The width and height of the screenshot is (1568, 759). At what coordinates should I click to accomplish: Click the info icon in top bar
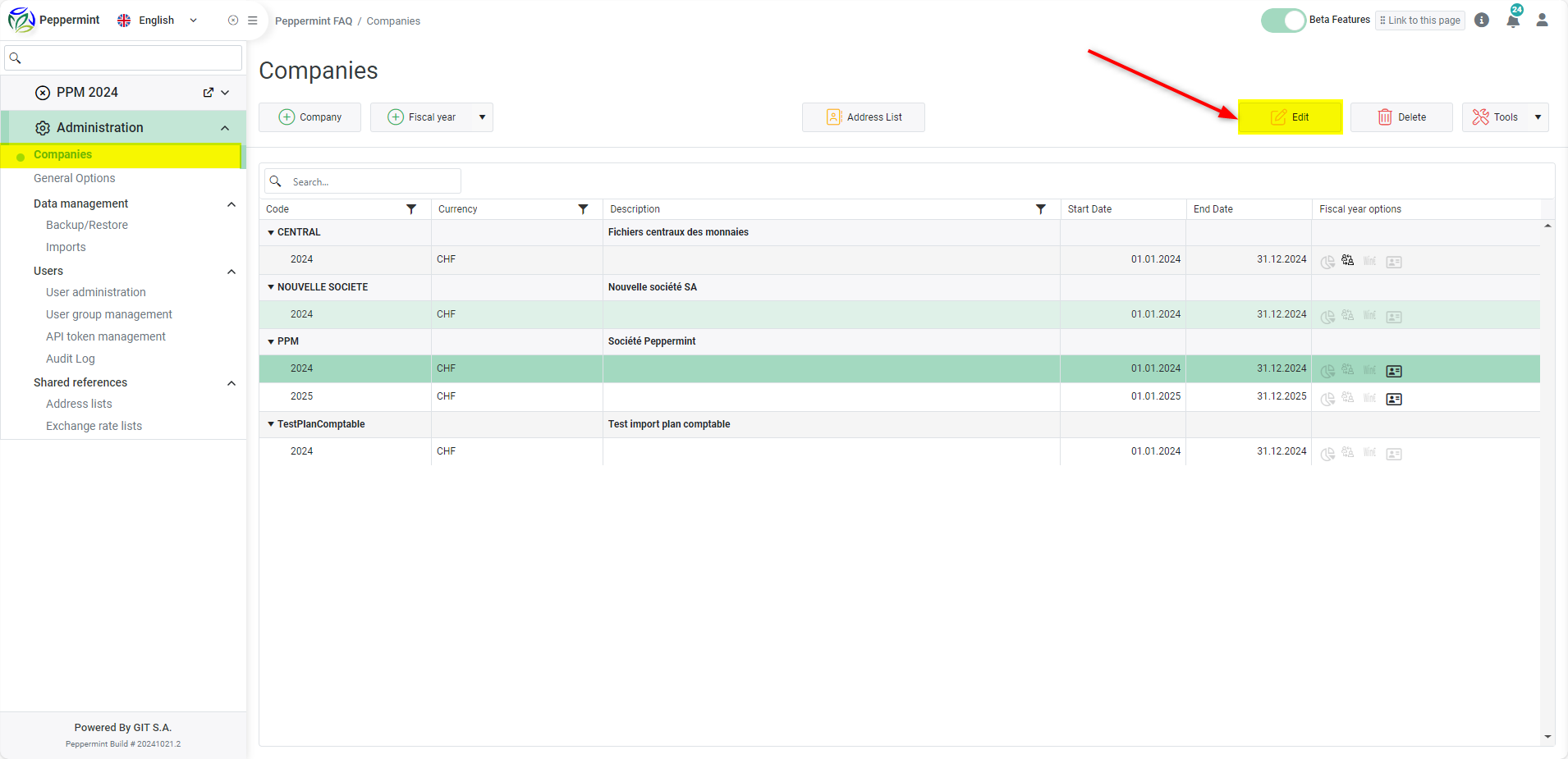click(x=1482, y=20)
